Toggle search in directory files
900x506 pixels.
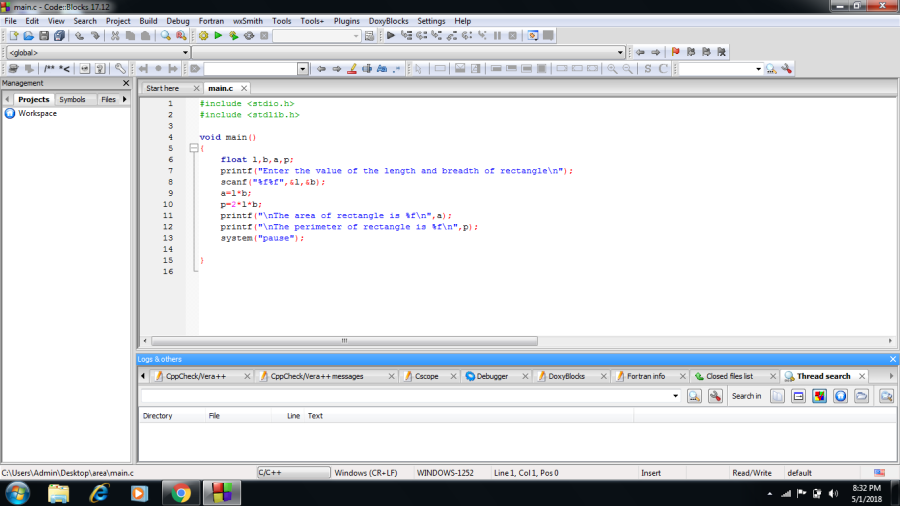tap(862, 396)
